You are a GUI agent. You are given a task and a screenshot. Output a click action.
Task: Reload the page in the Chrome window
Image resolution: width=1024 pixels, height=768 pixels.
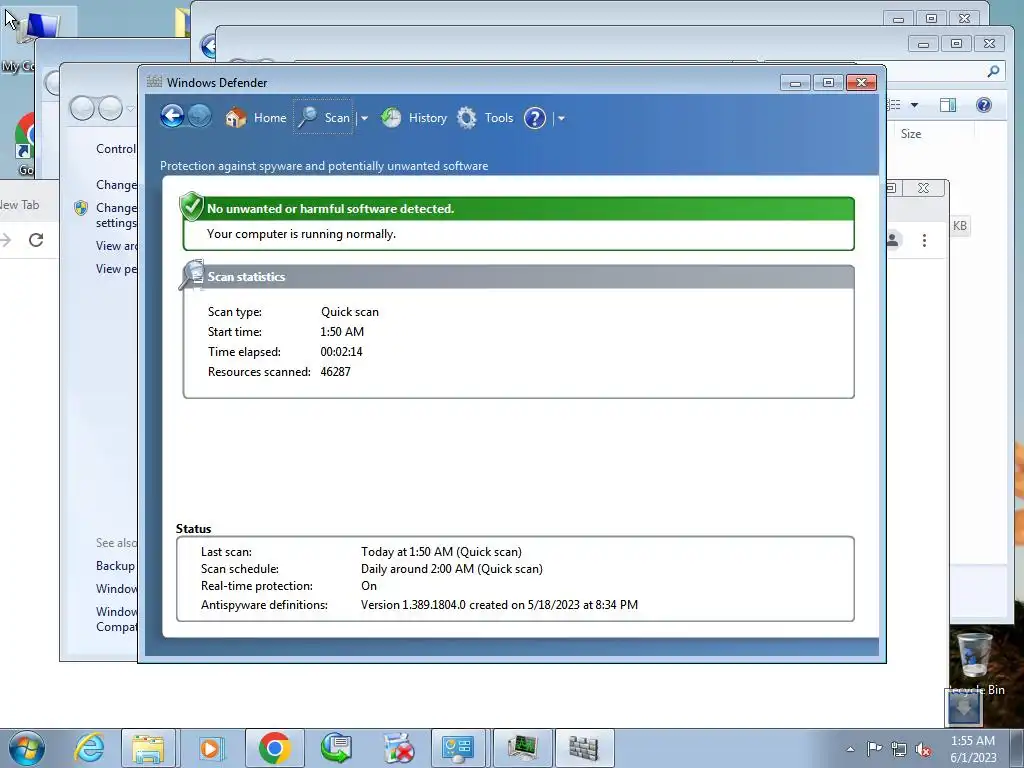[36, 240]
